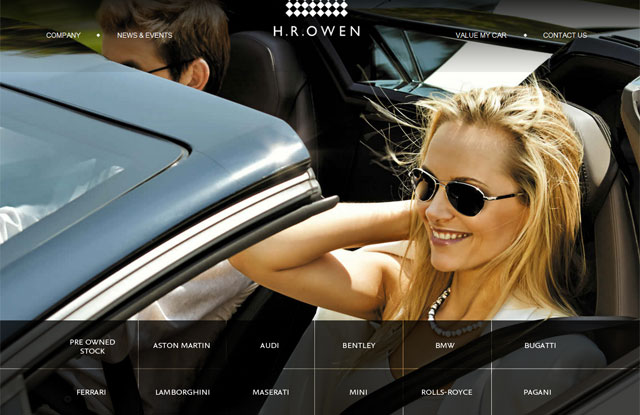Open News & Events page

pos(144,35)
